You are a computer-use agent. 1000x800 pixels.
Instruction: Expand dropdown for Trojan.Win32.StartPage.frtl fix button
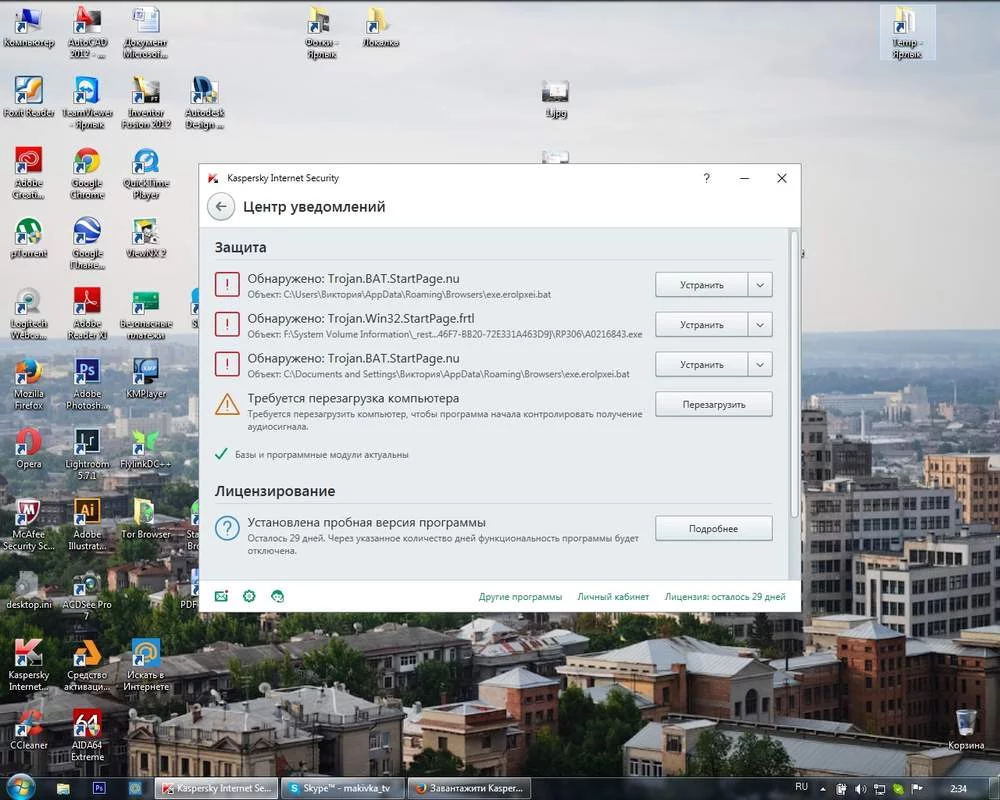coord(760,325)
